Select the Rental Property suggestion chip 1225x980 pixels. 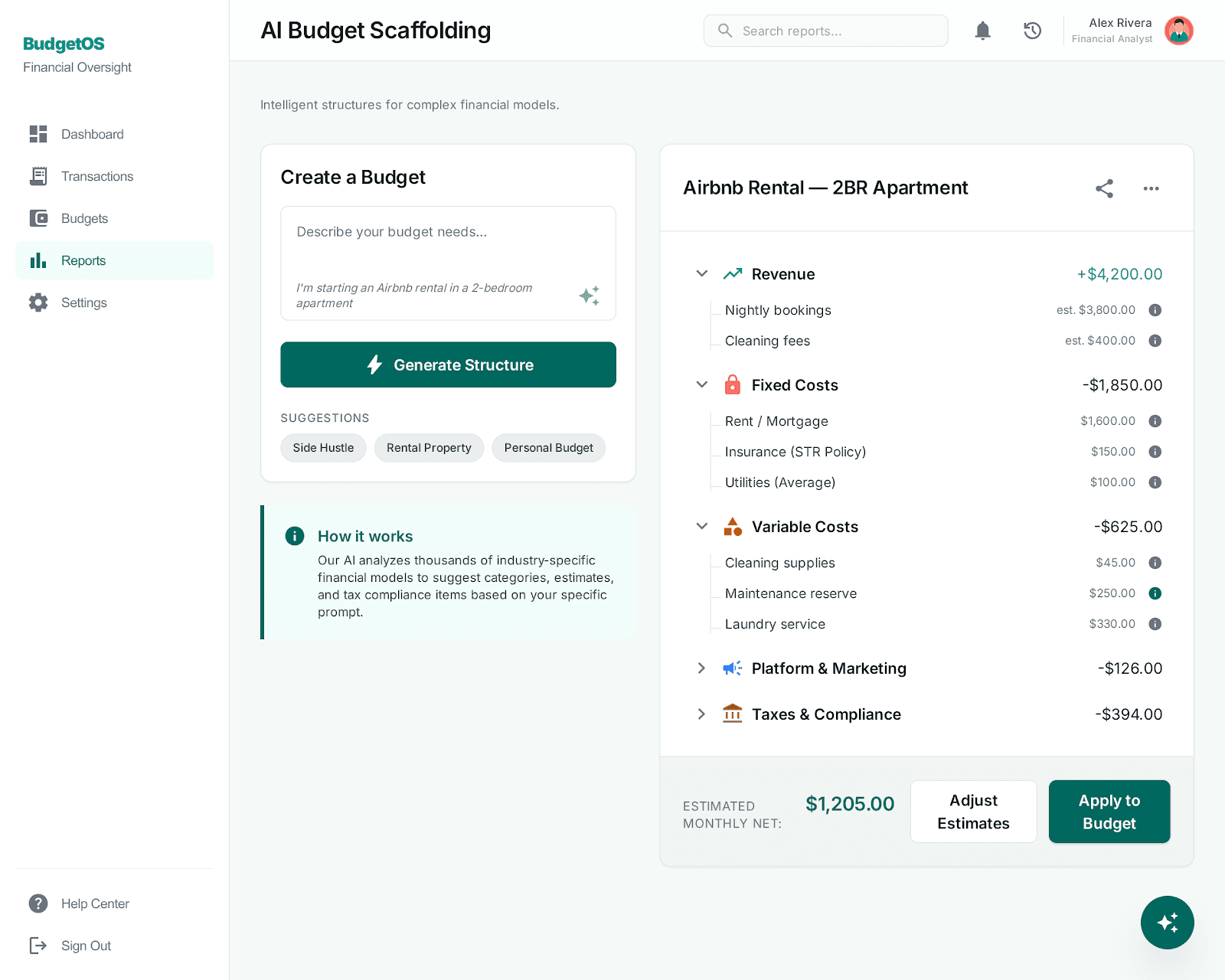pyautogui.click(x=429, y=448)
